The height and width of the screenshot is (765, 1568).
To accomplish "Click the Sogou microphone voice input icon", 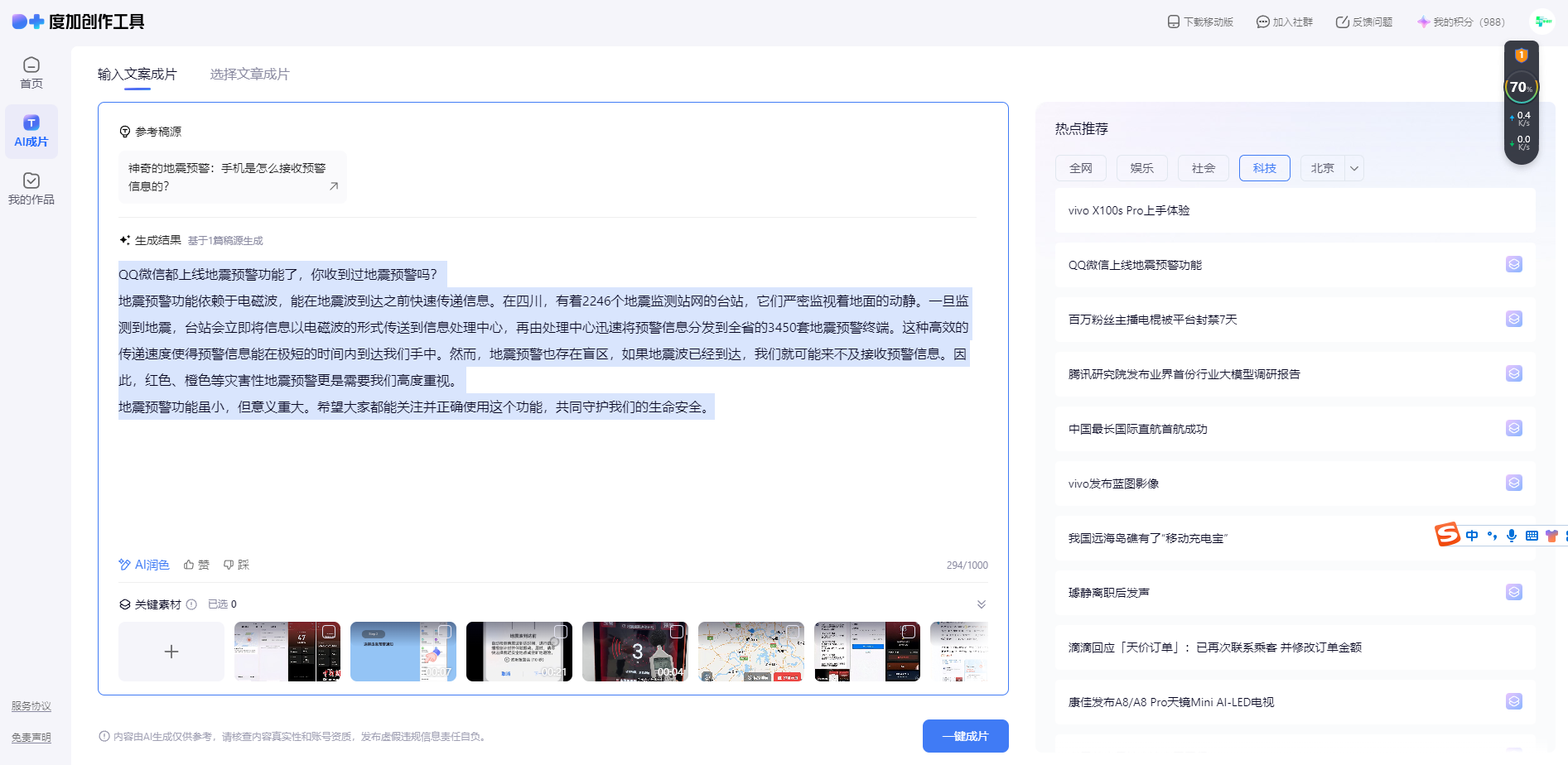I will 1512,536.
